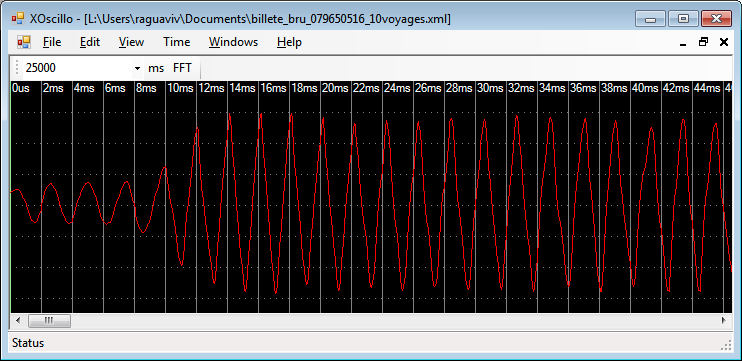This screenshot has width=742, height=363.
Task: Click the 14ms time marker
Action: (x=242, y=88)
